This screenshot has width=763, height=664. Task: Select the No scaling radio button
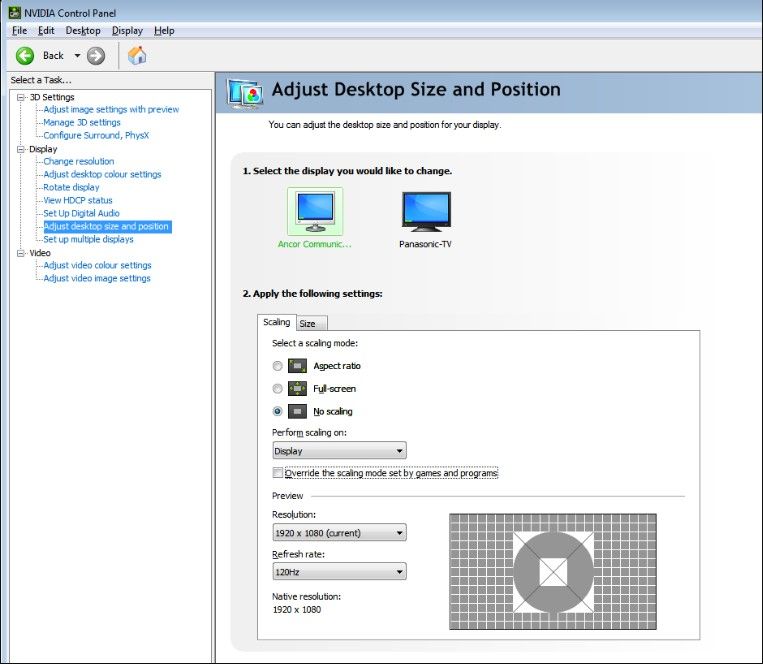pyautogui.click(x=277, y=412)
